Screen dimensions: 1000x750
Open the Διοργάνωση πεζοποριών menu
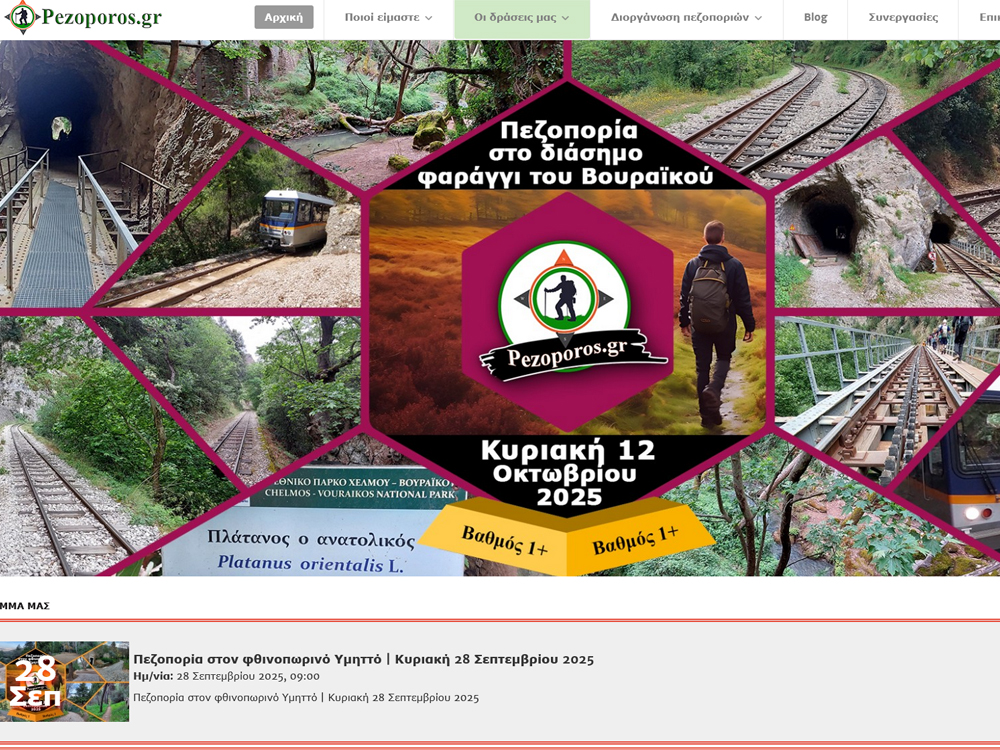click(x=680, y=17)
